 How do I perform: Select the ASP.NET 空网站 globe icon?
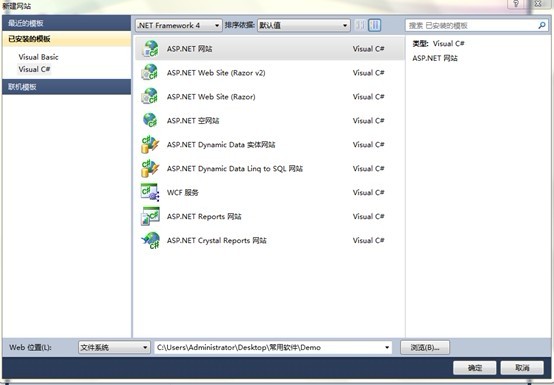150,120
